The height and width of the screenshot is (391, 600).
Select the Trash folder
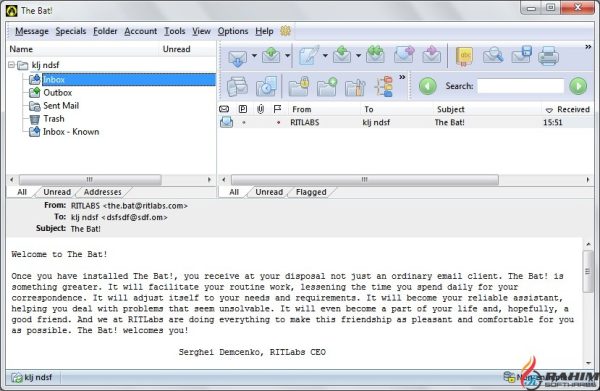tap(54, 119)
